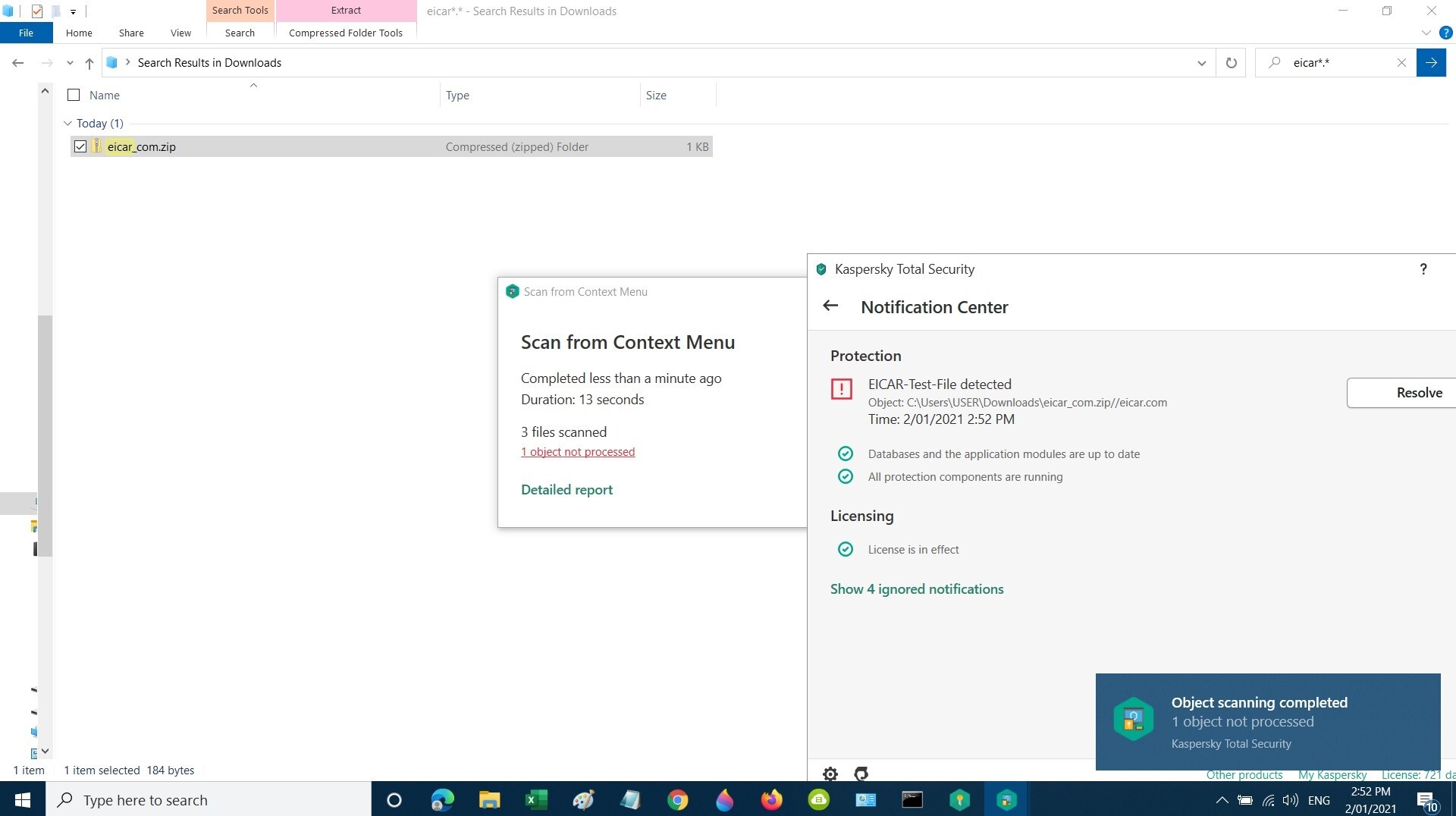Viewport: 1456px width, 816px height.
Task: Click the volume tray icon
Action: (x=1290, y=800)
